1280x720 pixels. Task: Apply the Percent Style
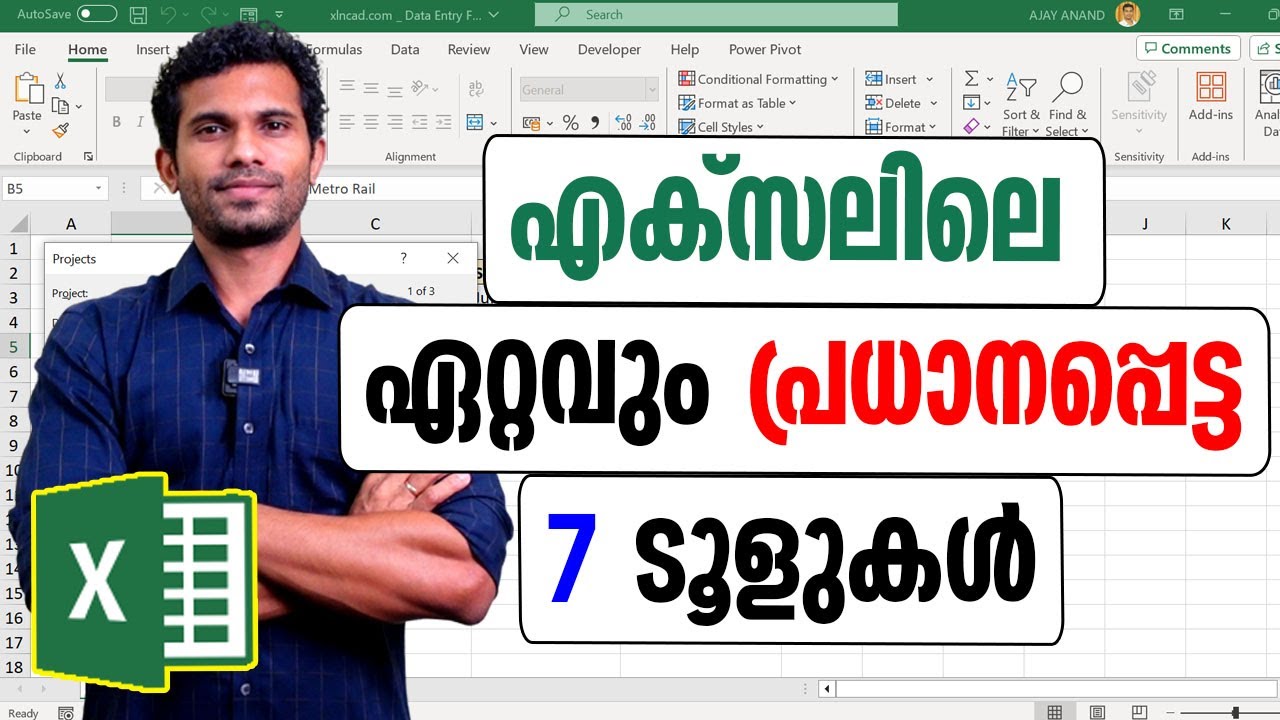click(x=571, y=123)
